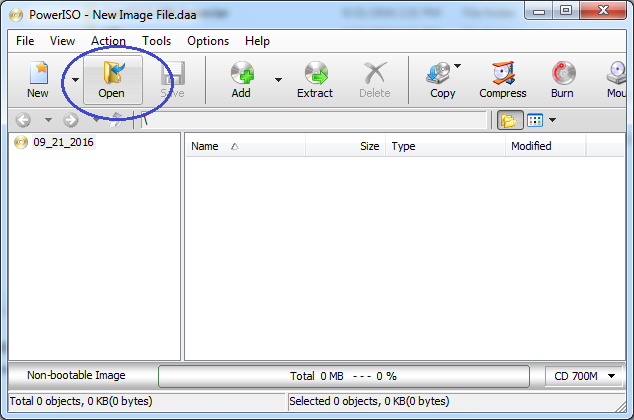Sort by the Type column header
This screenshot has width=634, height=420.
point(446,146)
